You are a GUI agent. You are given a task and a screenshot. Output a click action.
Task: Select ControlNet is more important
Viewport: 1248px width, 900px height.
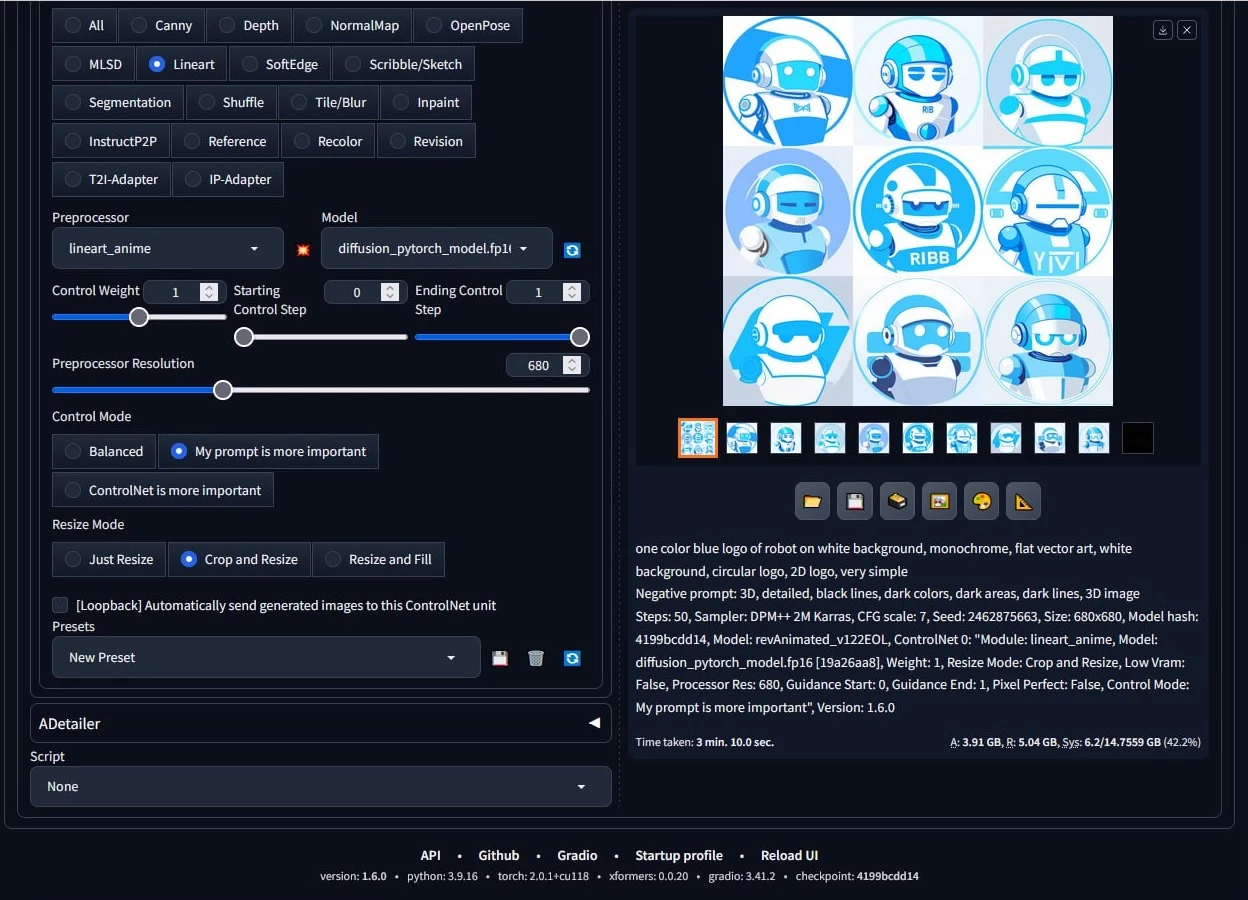[162, 490]
